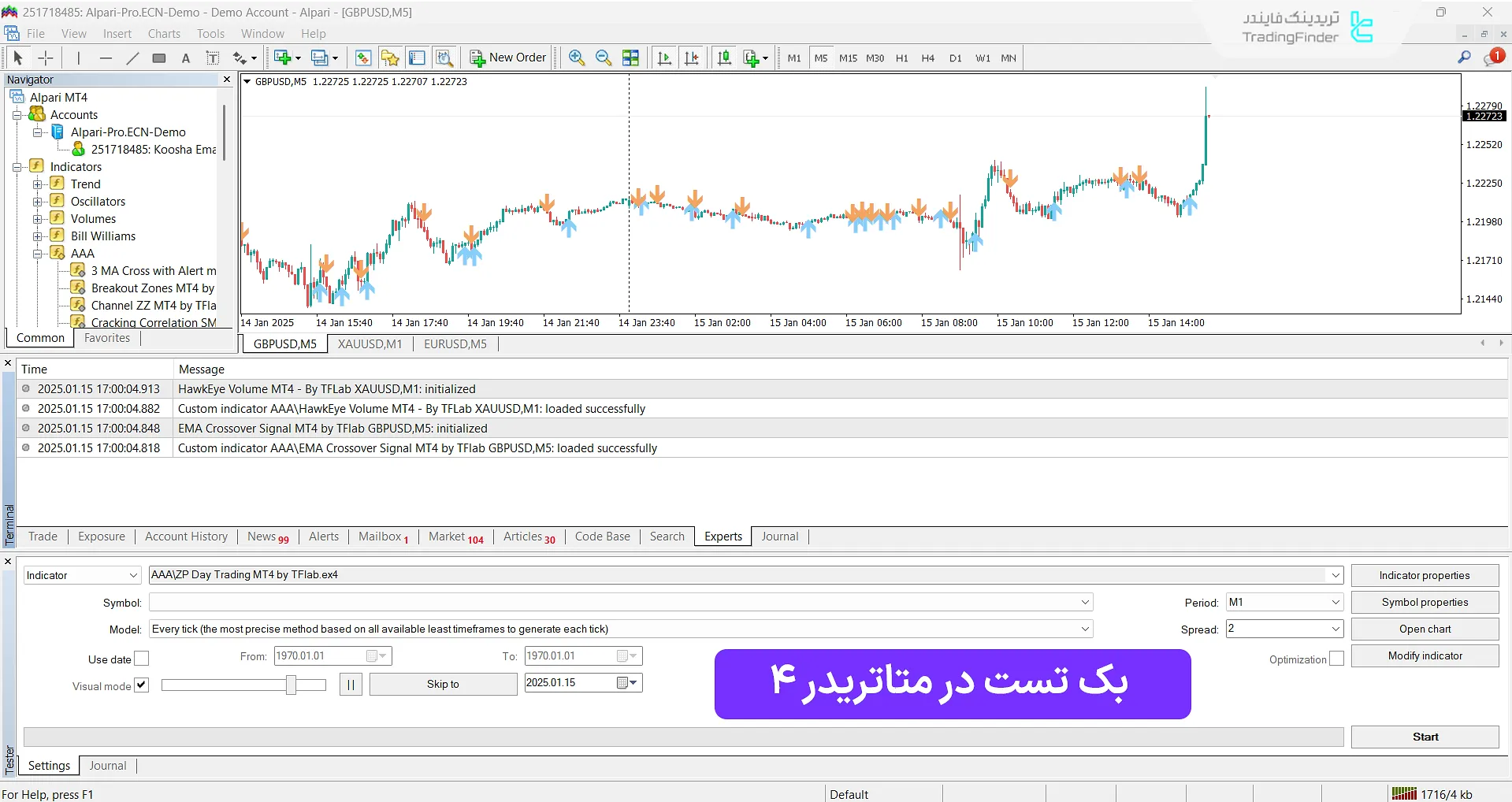Viewport: 1512px width, 802px height.
Task: Select the Trendline drawing tool
Action: pyautogui.click(x=132, y=58)
